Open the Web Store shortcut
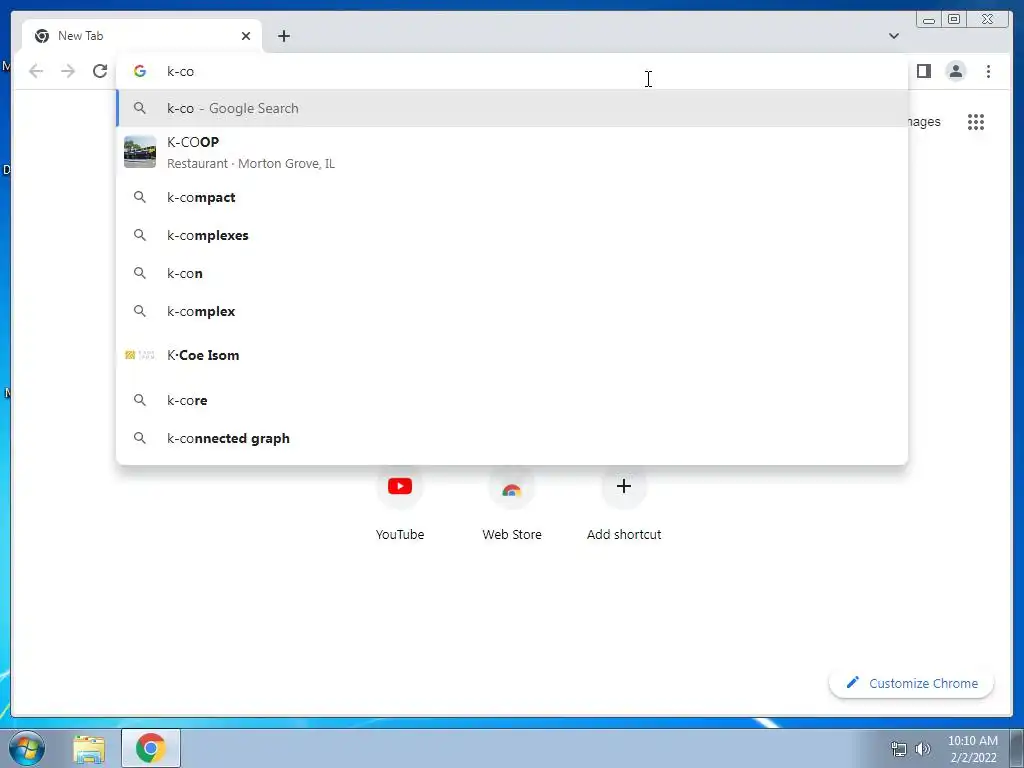 (x=512, y=503)
